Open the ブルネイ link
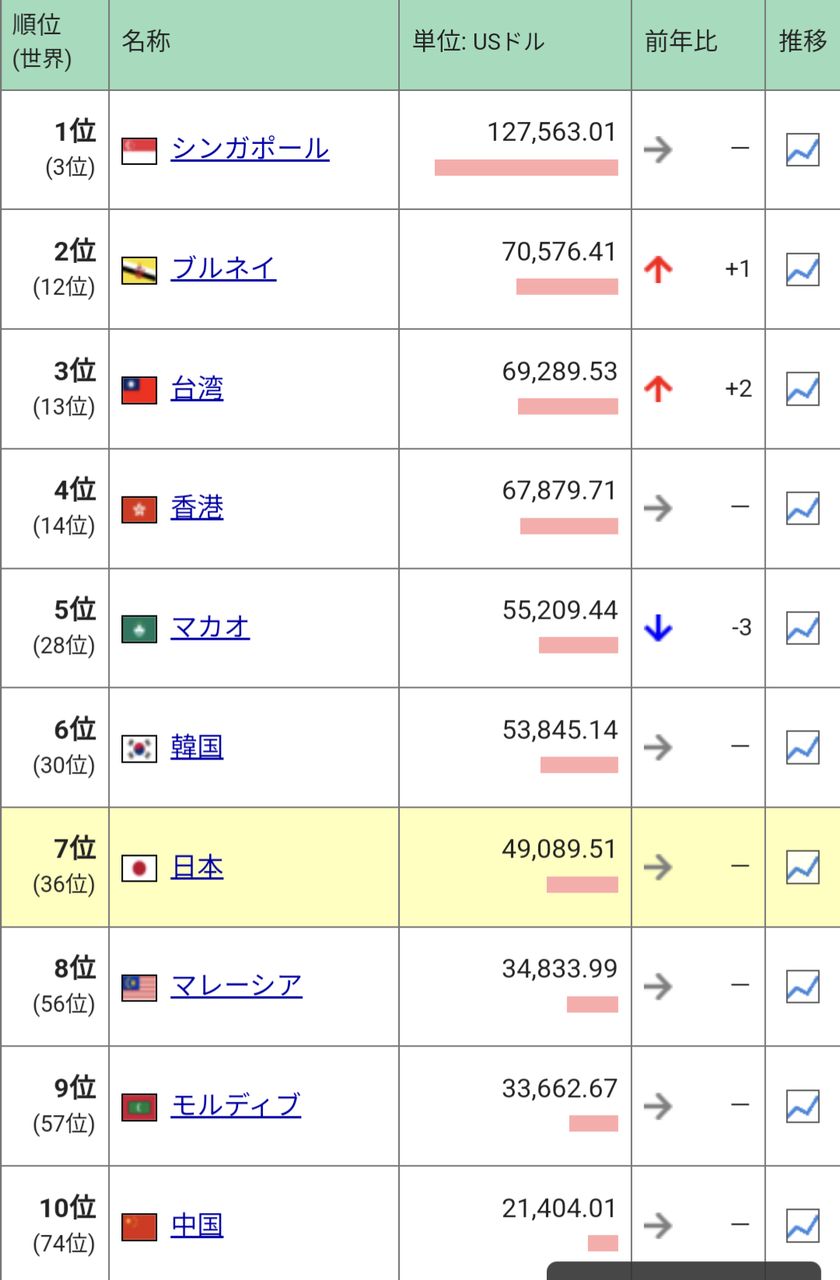This screenshot has width=840, height=1280. tap(224, 268)
